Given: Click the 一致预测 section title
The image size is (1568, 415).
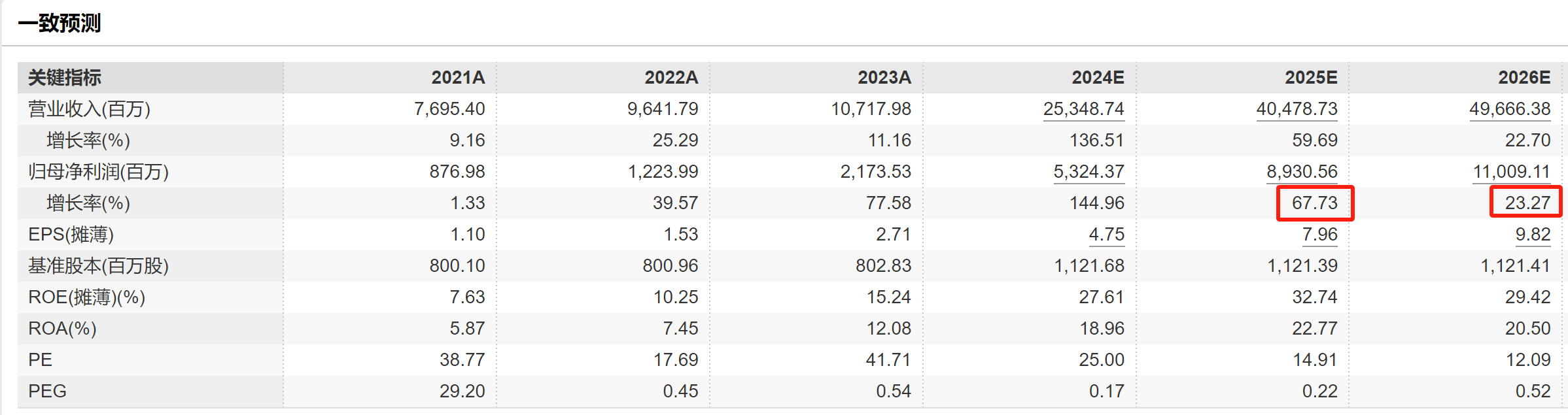Looking at the screenshot, I should 60,24.
